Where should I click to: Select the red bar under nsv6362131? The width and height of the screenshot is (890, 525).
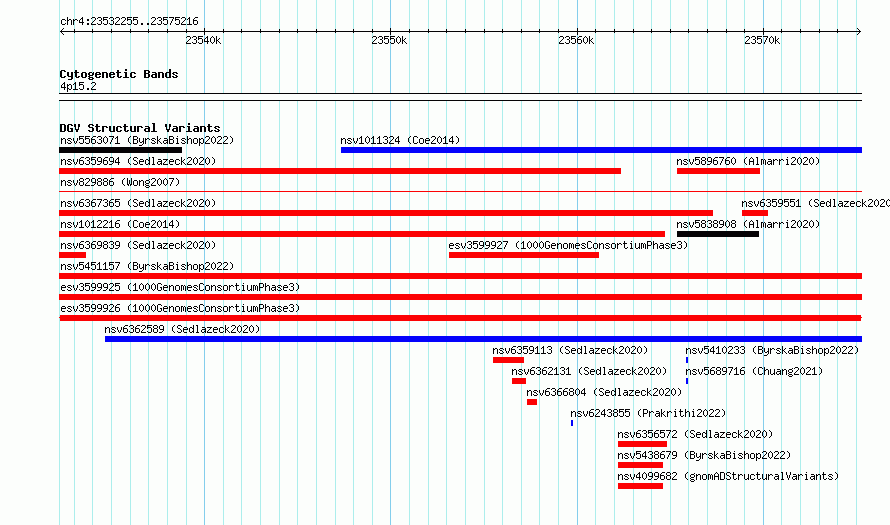[x=519, y=381]
